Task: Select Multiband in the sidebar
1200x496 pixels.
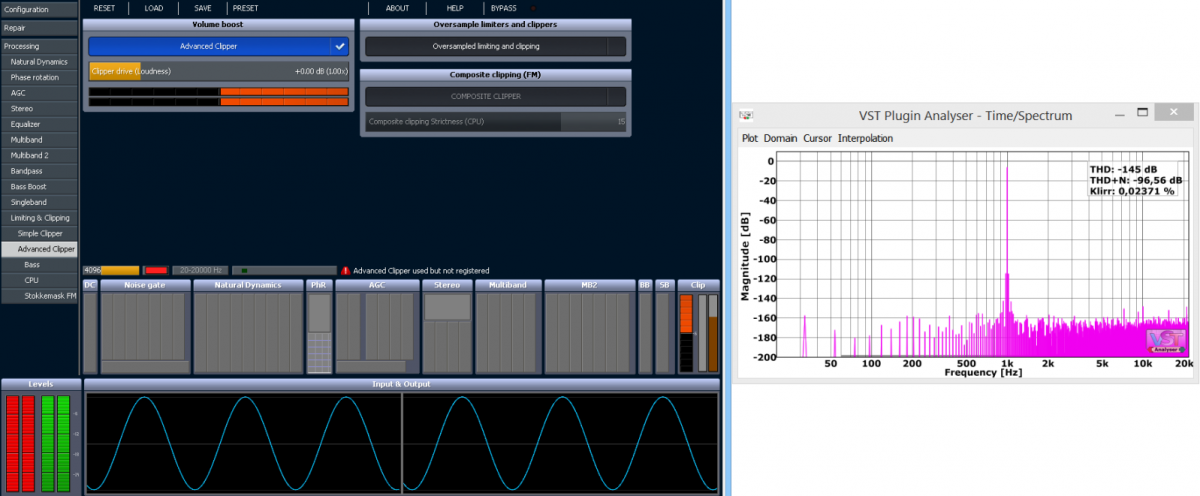Action: [x=38, y=140]
